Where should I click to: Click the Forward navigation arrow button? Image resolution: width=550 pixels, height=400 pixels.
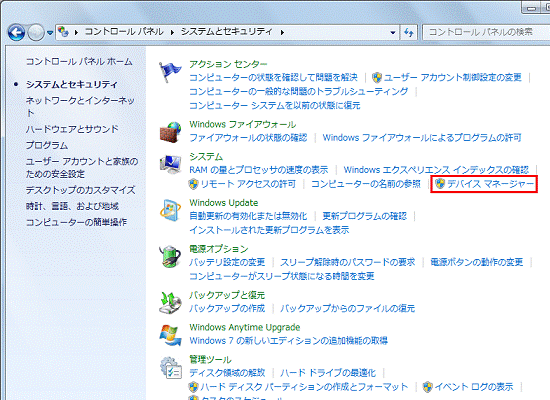point(36,33)
